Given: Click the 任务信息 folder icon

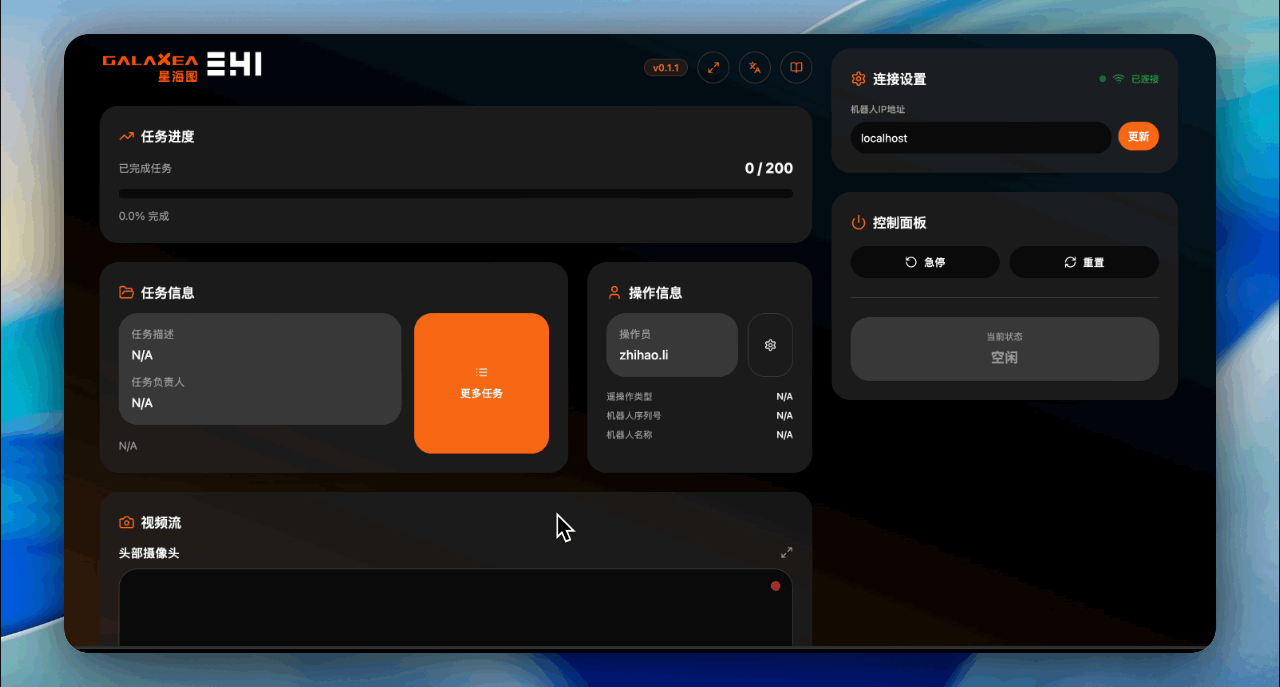Looking at the screenshot, I should coord(124,292).
